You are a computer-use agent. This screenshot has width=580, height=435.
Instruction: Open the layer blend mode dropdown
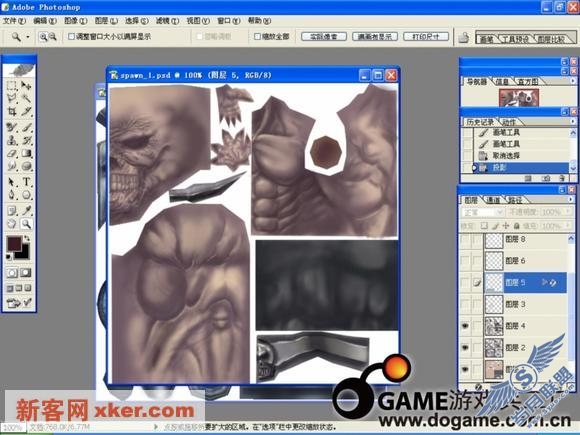click(483, 212)
